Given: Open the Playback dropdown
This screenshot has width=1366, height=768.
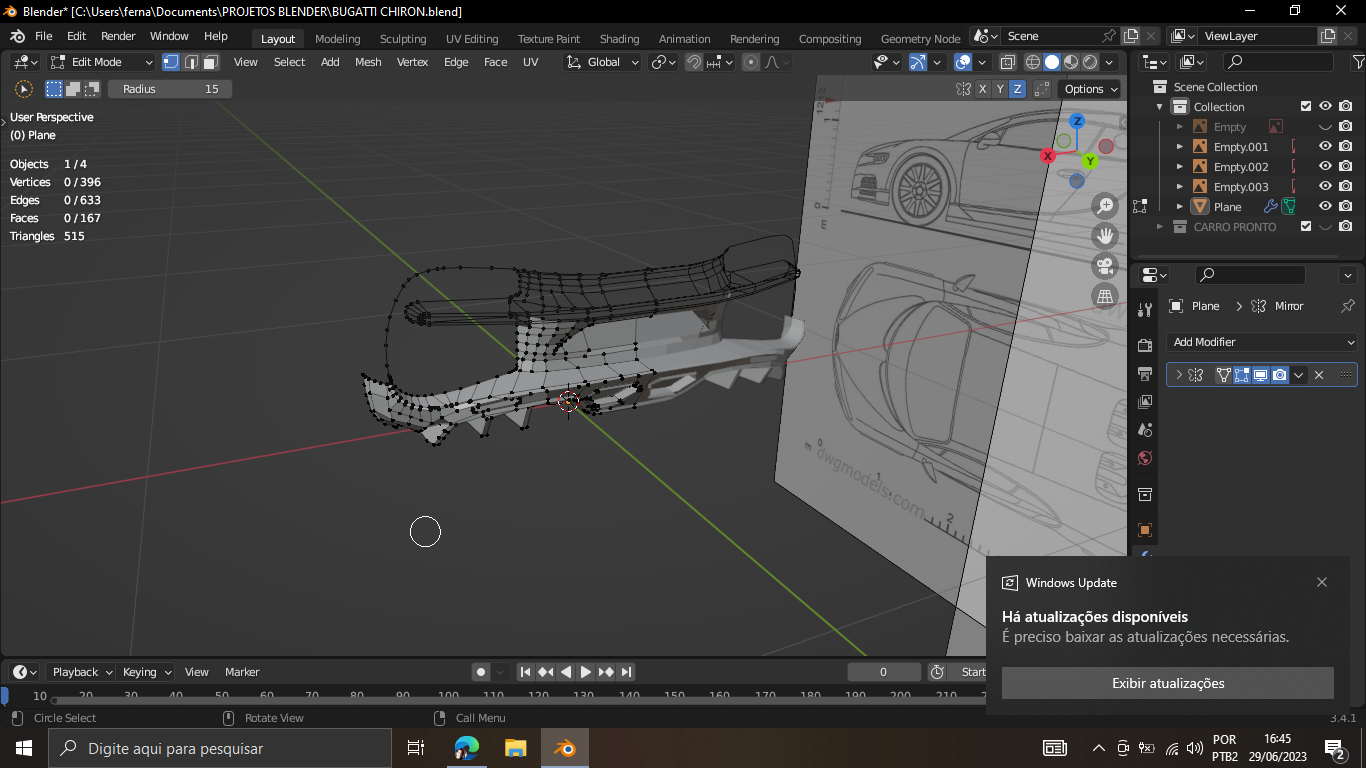Looking at the screenshot, I should 81,672.
